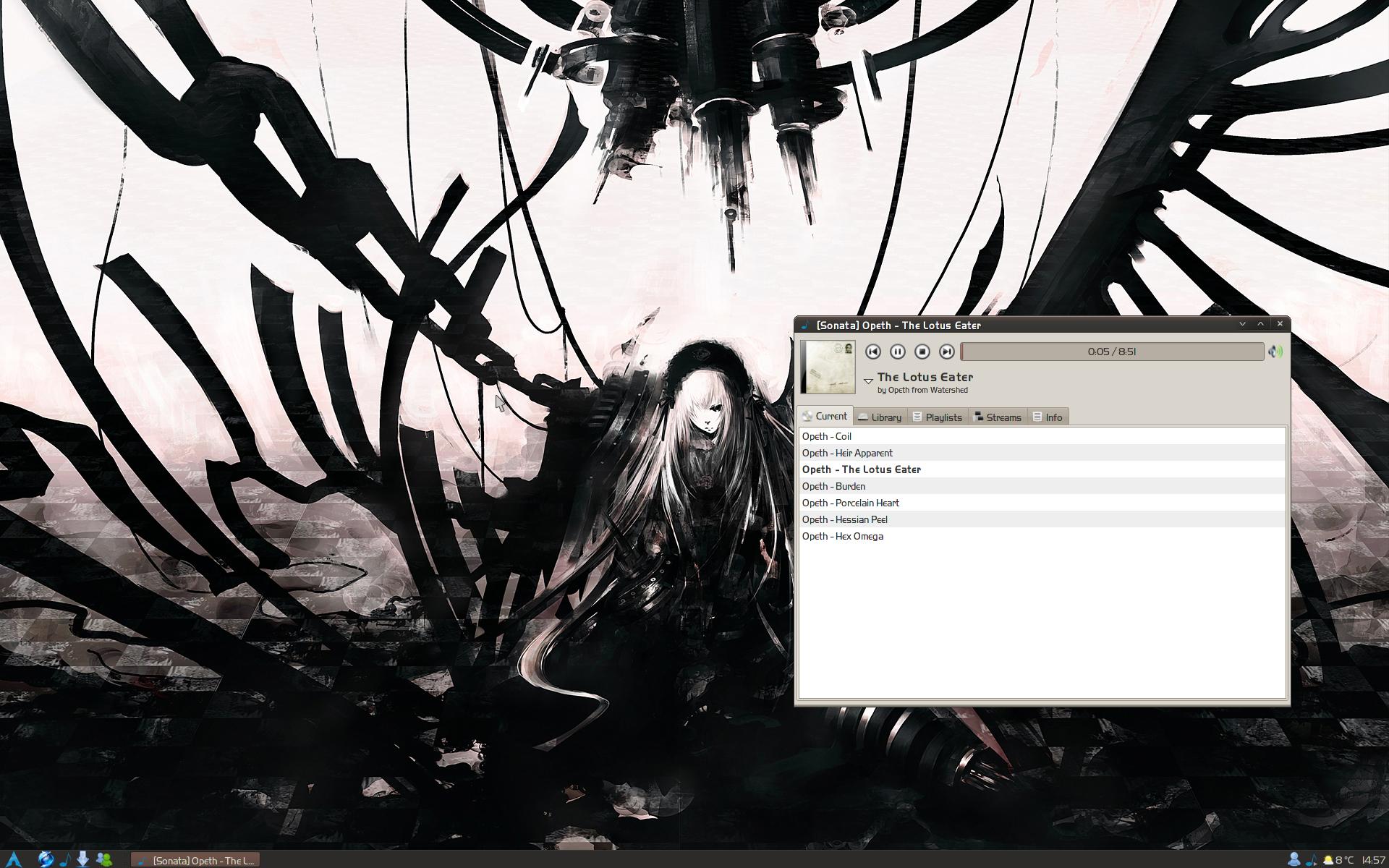Open the weather applet showing 8 °C
The height and width of the screenshot is (868, 1389).
point(1338,860)
